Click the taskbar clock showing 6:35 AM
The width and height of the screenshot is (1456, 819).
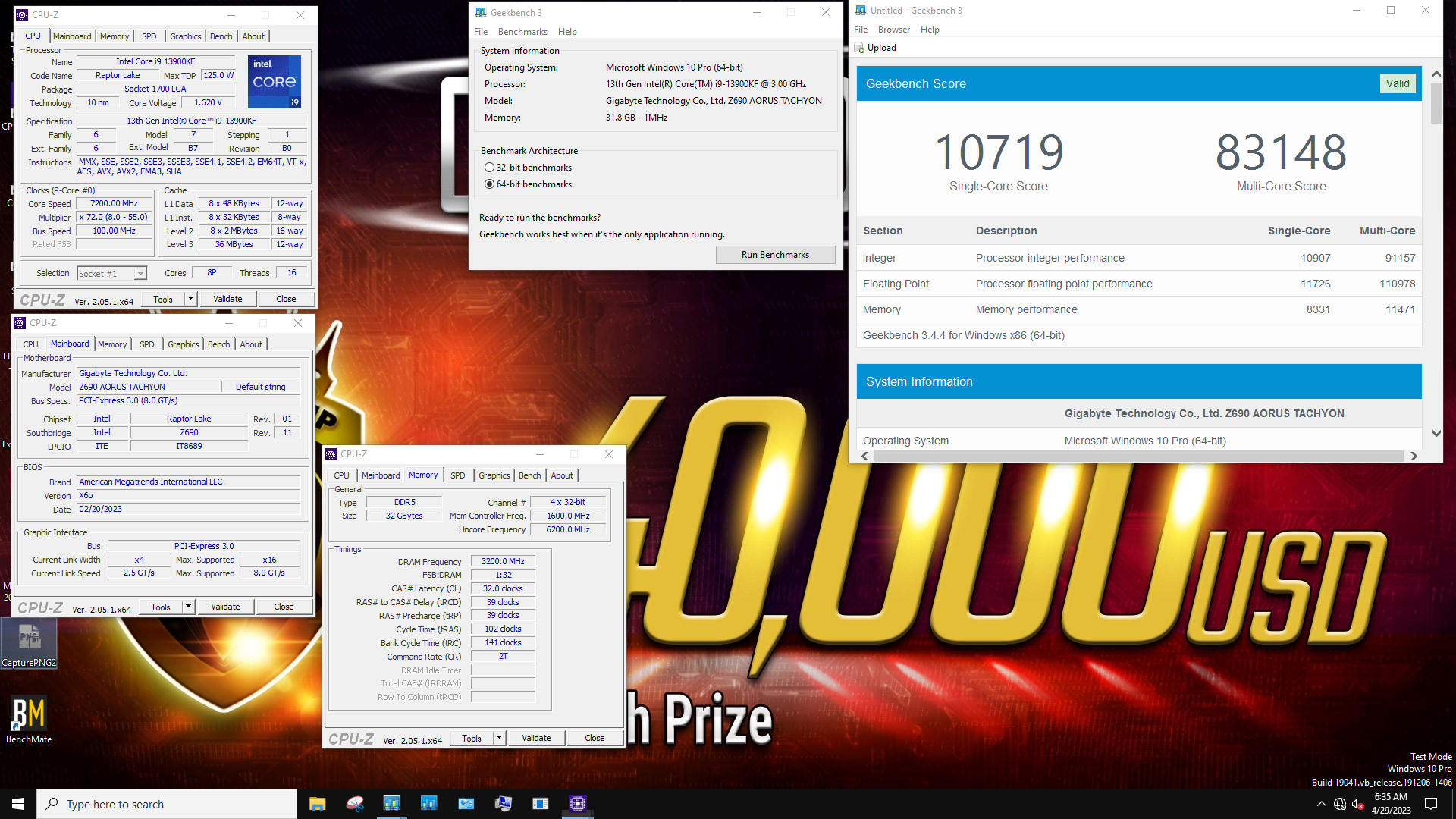pyautogui.click(x=1391, y=804)
